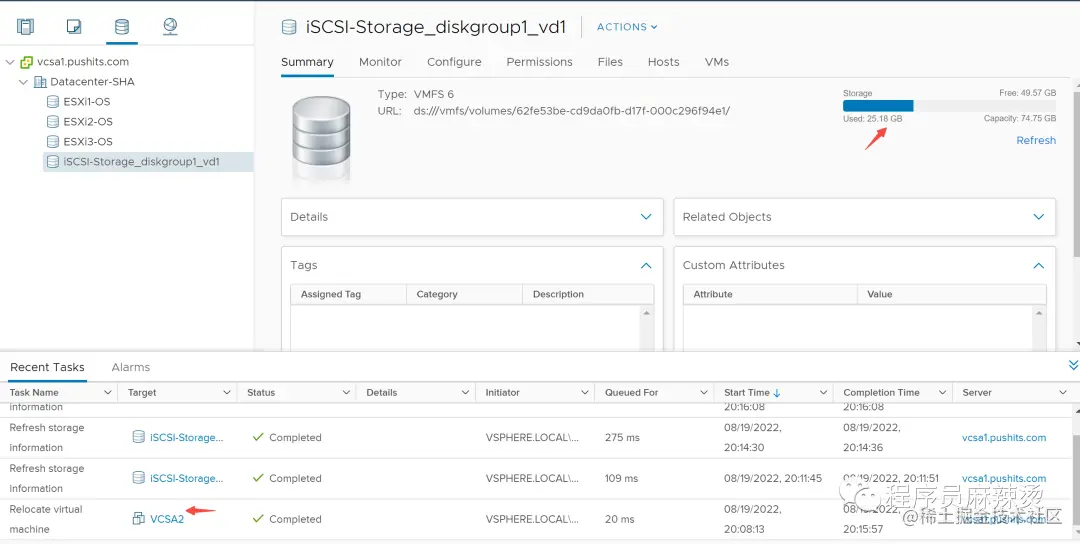Open vcsa1.pushits.com server link in 275 ms row
This screenshot has height=544, width=1080.
point(1004,437)
